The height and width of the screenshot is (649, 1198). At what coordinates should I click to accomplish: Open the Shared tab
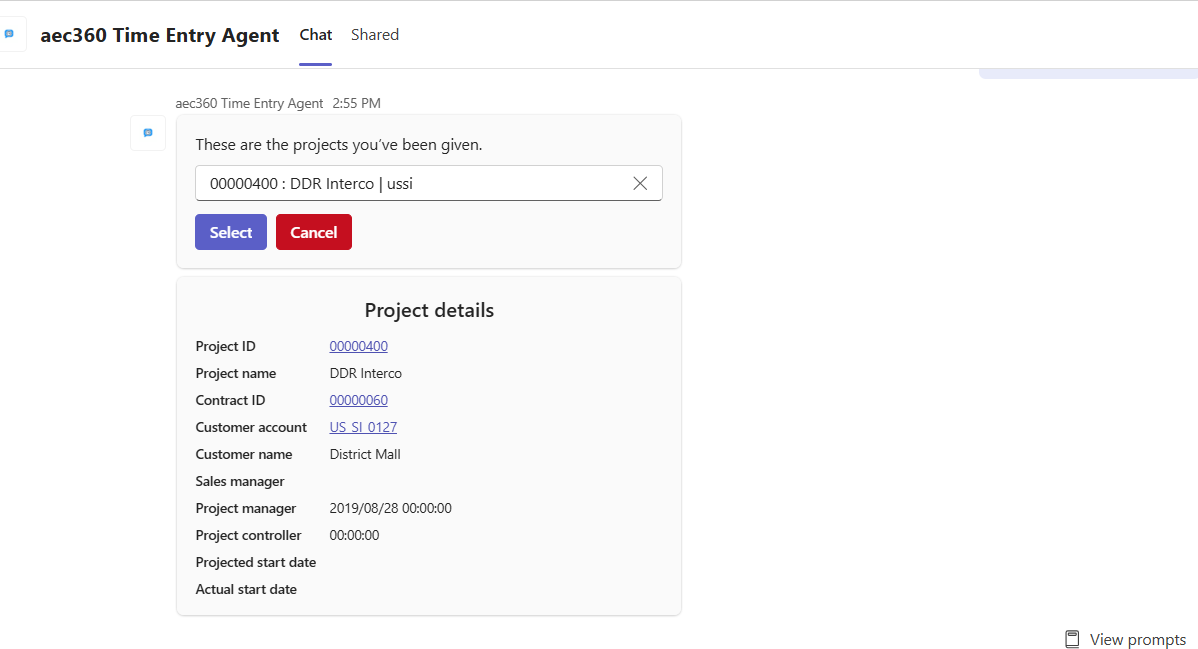tap(375, 35)
